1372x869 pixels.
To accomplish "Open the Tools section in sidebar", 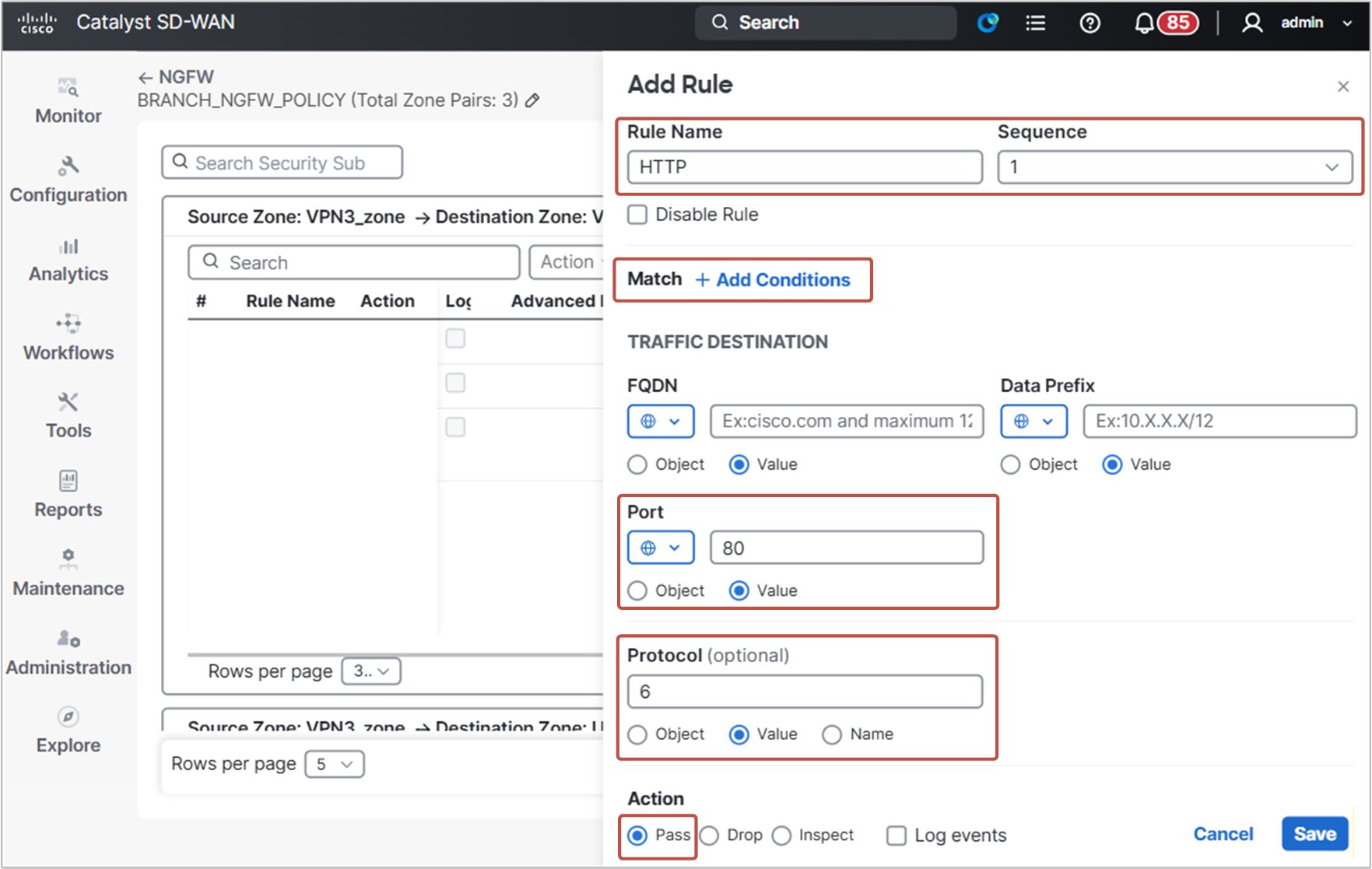I will point(68,416).
